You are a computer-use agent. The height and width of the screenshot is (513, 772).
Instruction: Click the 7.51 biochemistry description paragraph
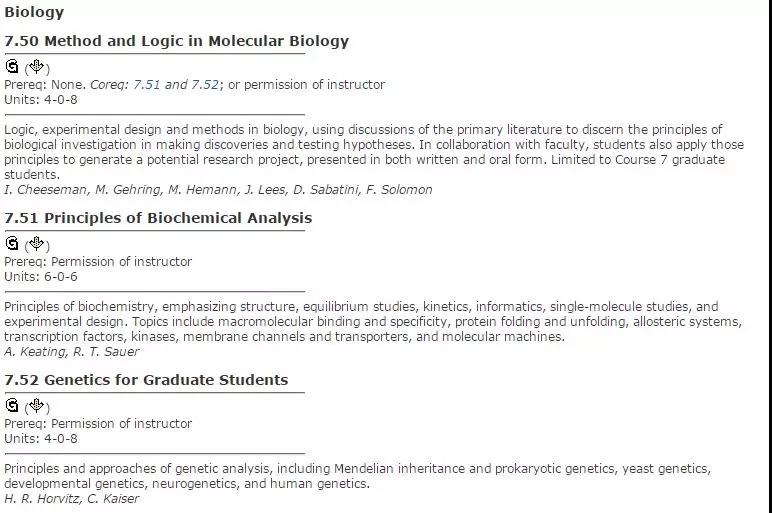(373, 321)
